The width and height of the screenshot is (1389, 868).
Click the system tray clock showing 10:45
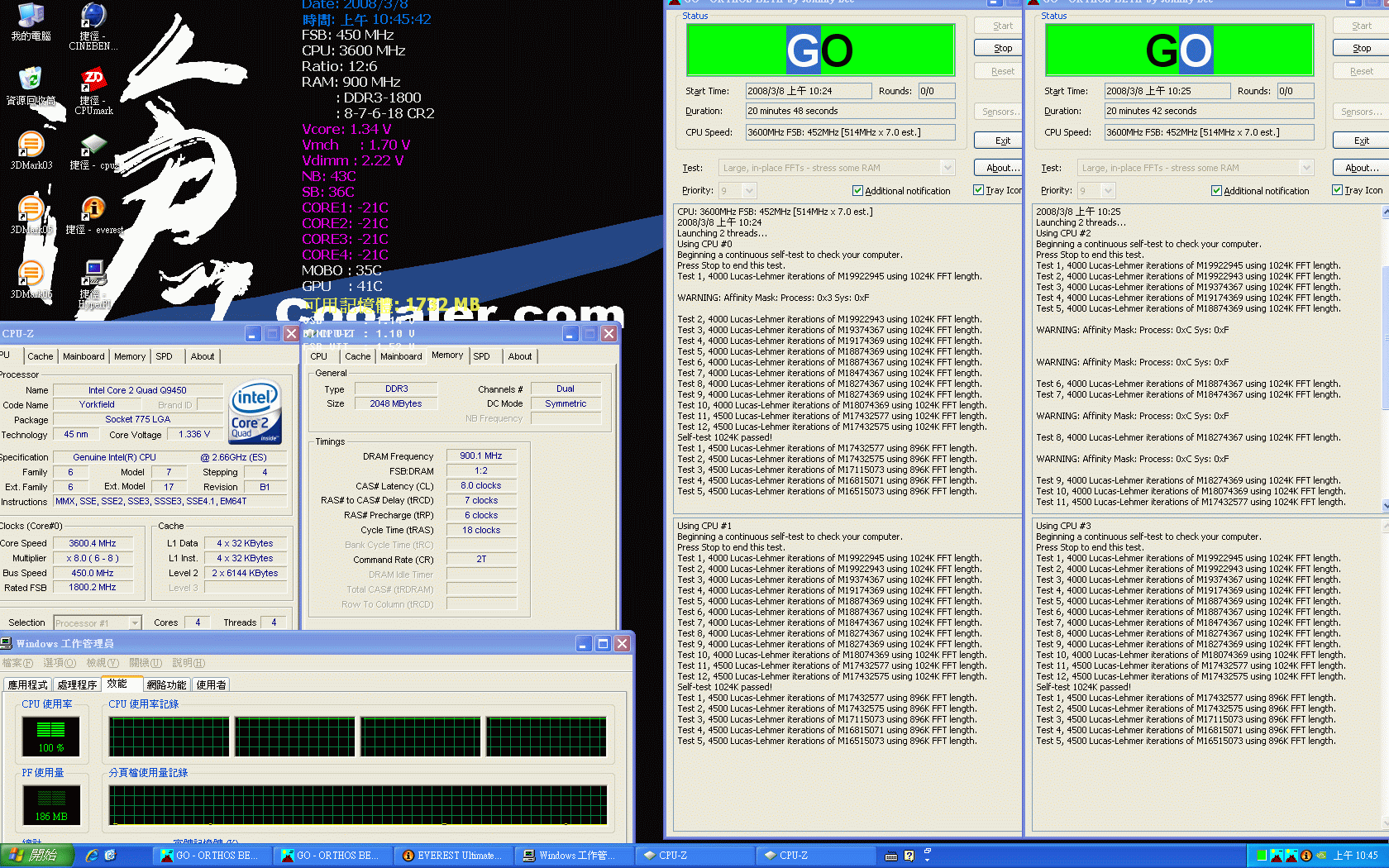(x=1356, y=856)
